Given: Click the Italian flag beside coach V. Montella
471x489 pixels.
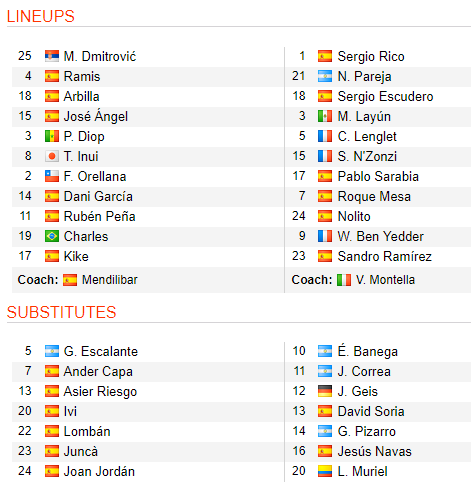Looking at the screenshot, I should (344, 280).
